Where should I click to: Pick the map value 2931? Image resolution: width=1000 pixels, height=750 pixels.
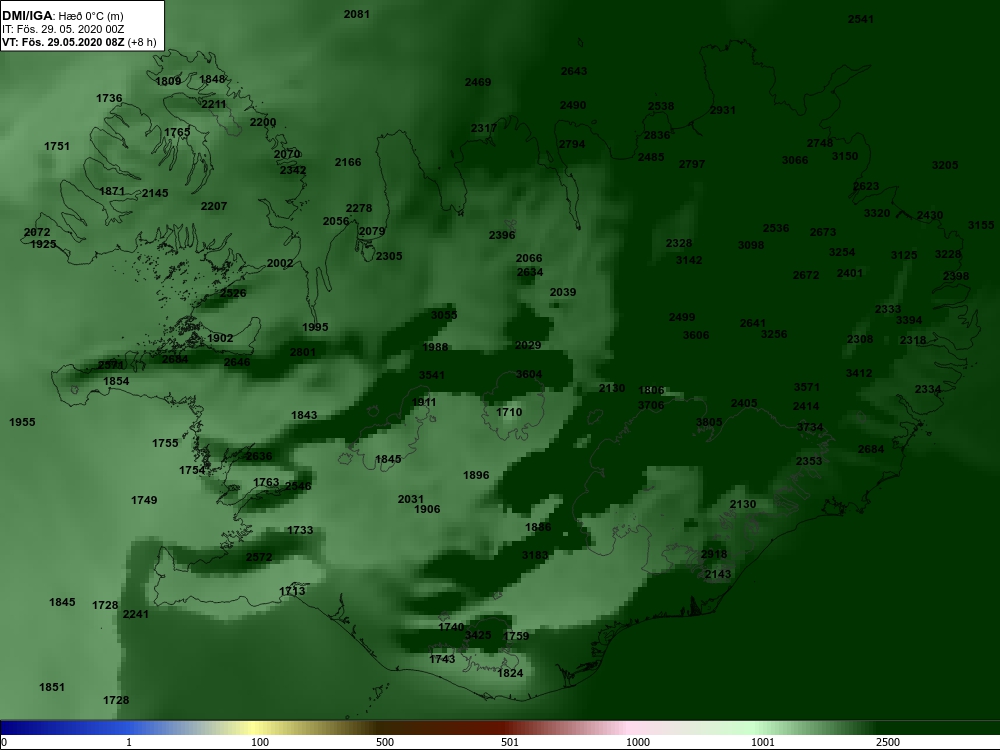(723, 110)
